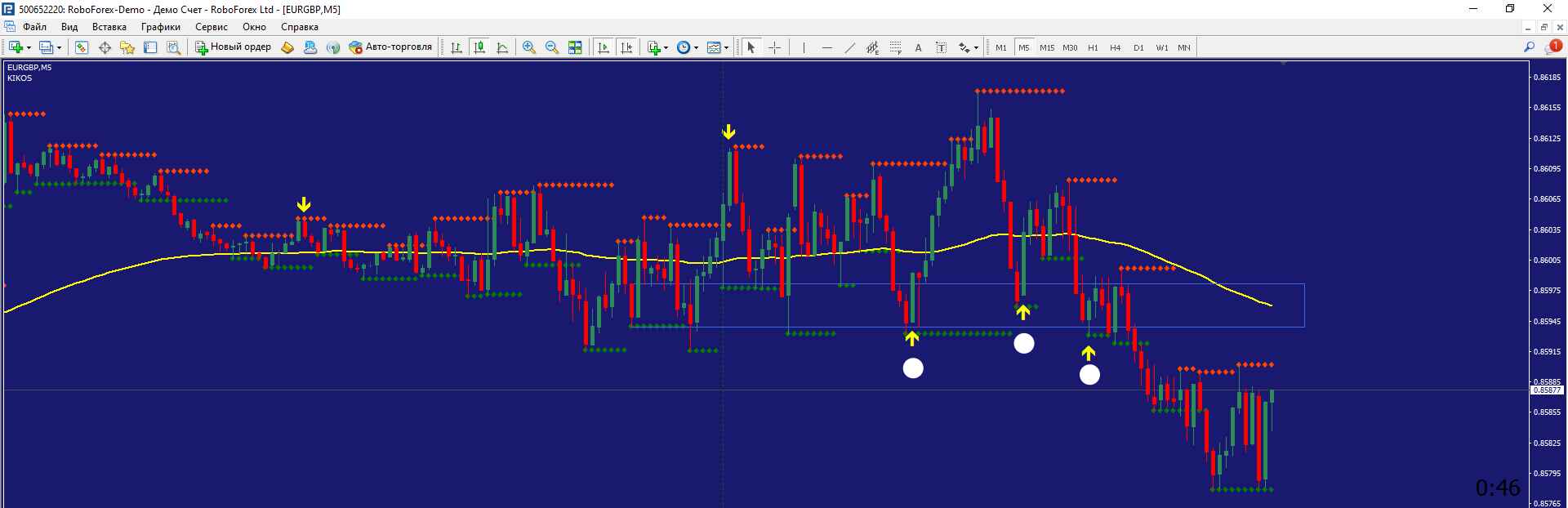This screenshot has width=1568, height=508.
Task: Zoom out of the chart
Action: pos(552,47)
